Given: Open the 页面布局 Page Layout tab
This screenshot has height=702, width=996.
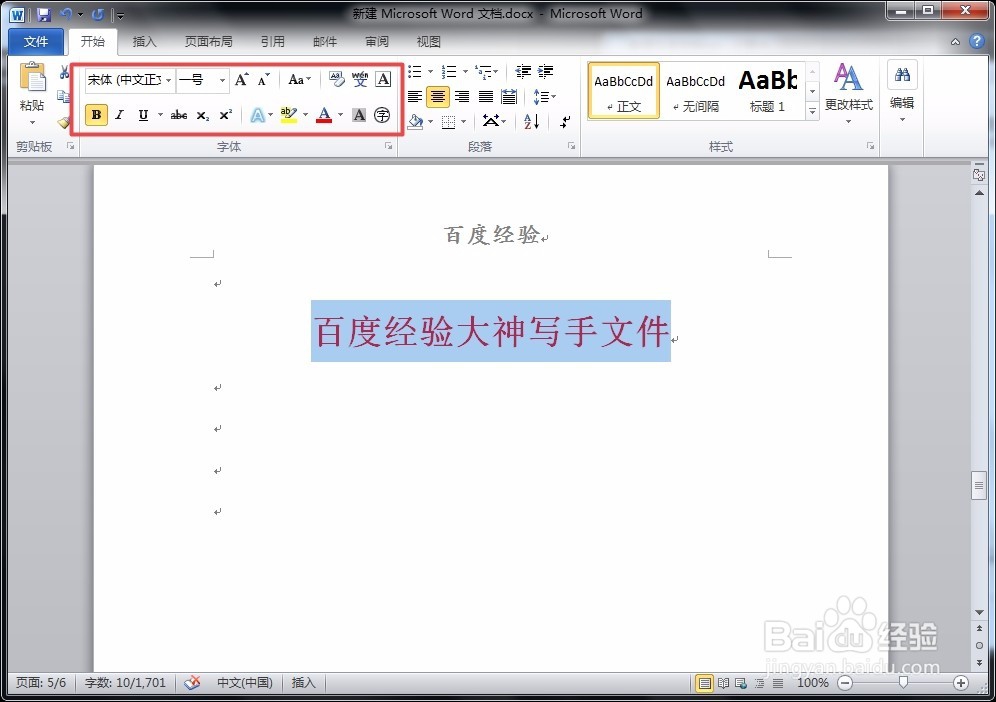Looking at the screenshot, I should point(208,41).
